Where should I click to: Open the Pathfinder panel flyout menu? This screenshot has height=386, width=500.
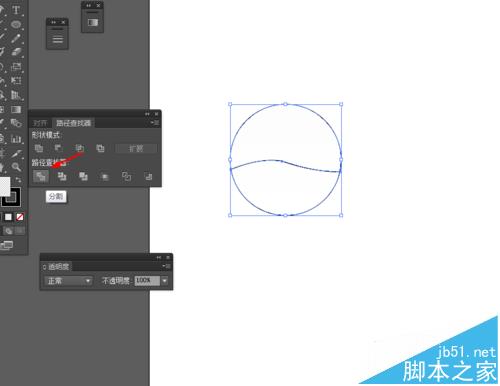tap(155, 123)
